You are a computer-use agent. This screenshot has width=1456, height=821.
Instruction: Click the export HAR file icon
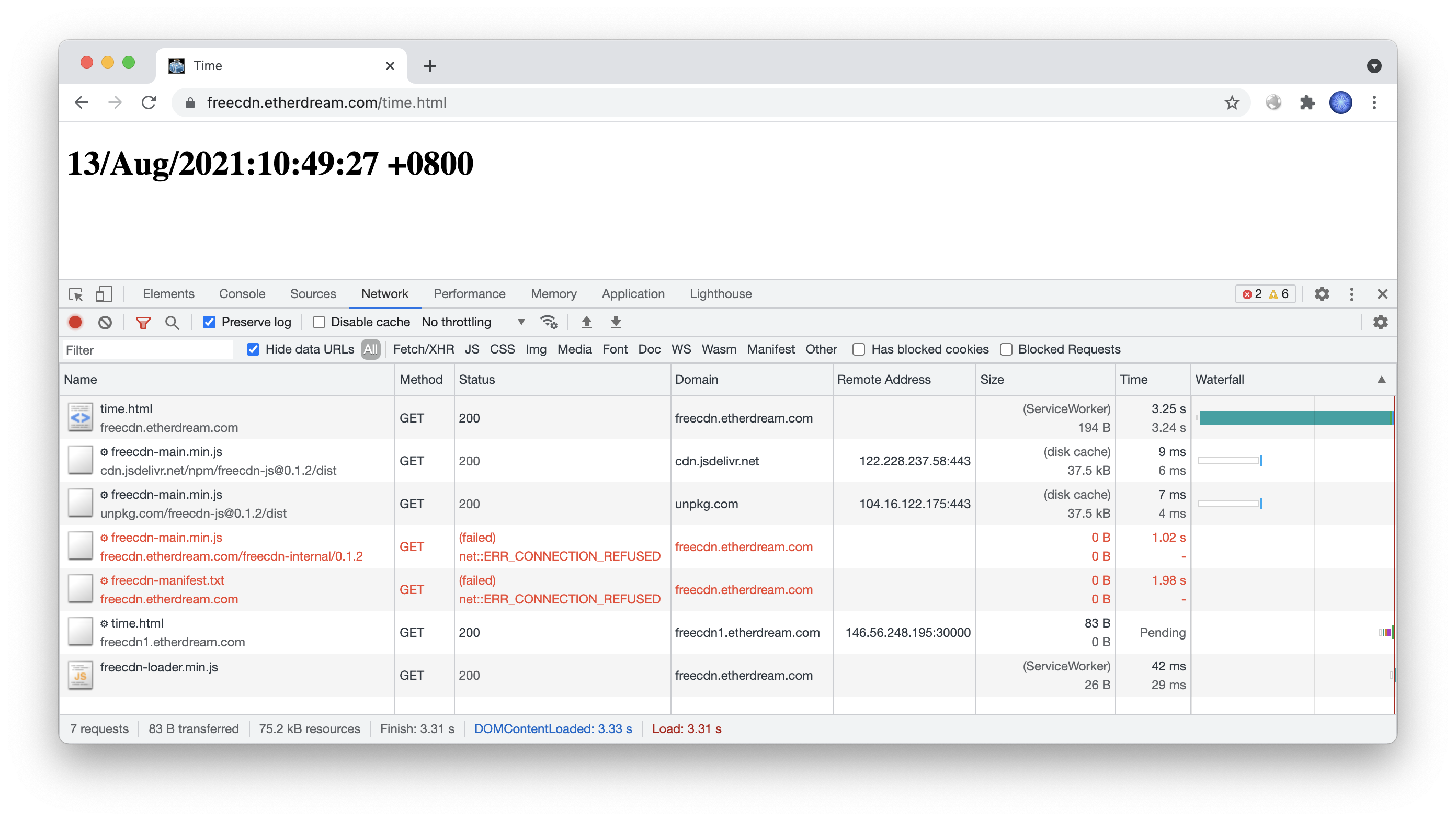(x=617, y=322)
